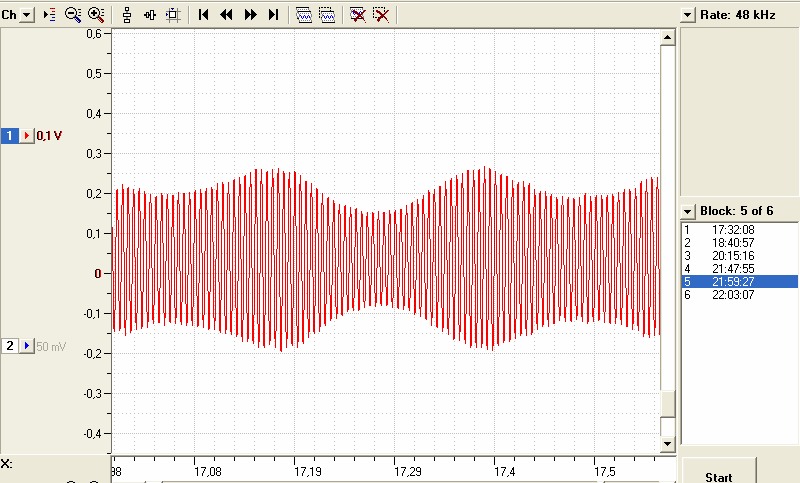Click the vertical scrollbar thumb
Image resolution: width=800 pixels, height=483 pixels.
coord(668,404)
